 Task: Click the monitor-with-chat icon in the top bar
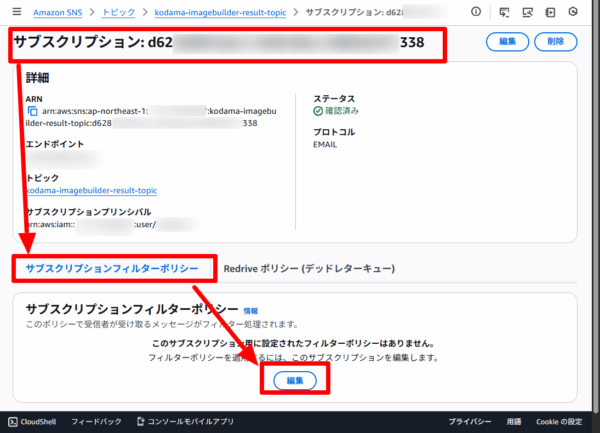click(504, 12)
